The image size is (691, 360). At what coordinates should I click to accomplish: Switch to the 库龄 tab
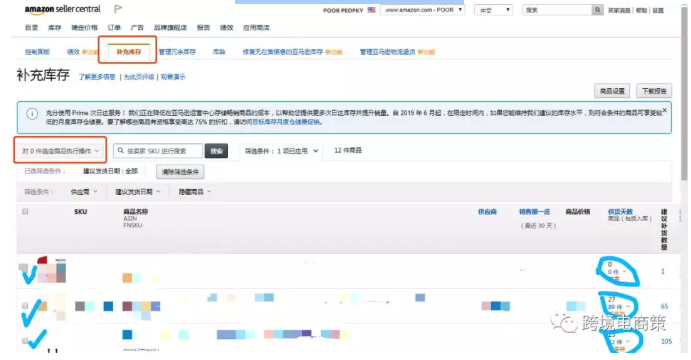[219, 52]
